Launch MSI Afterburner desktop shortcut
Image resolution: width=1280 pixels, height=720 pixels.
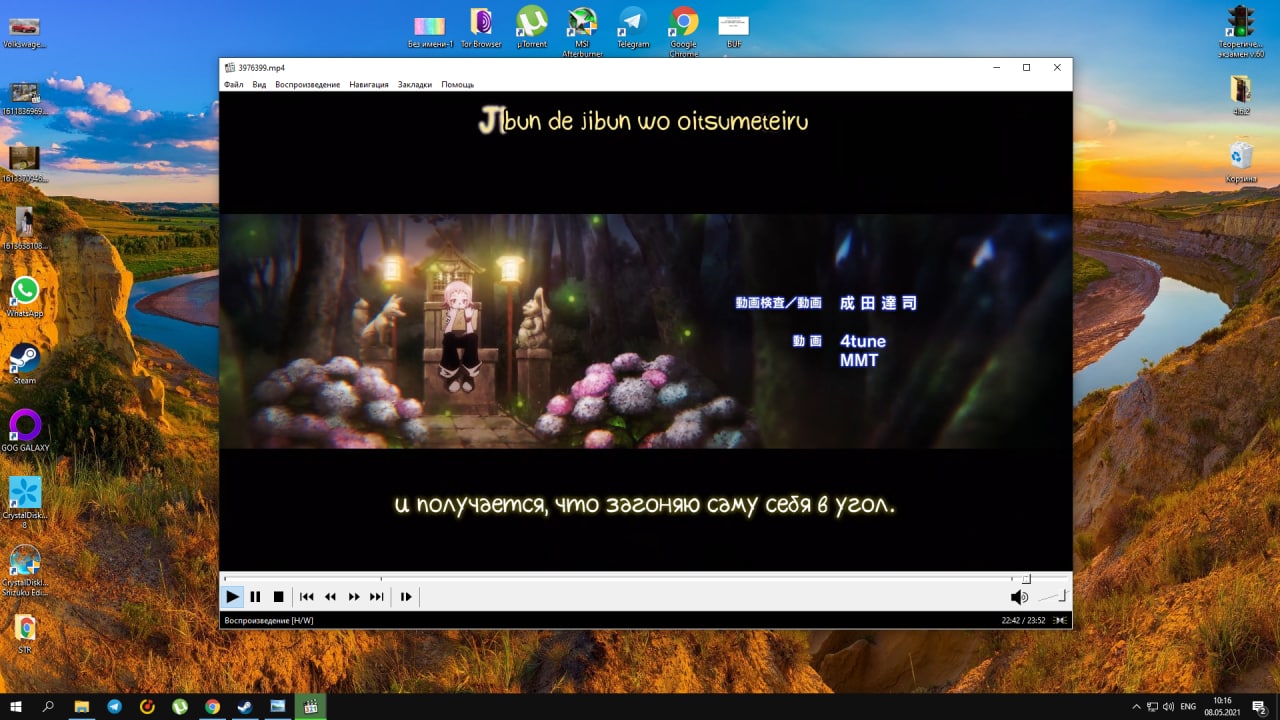(582, 32)
